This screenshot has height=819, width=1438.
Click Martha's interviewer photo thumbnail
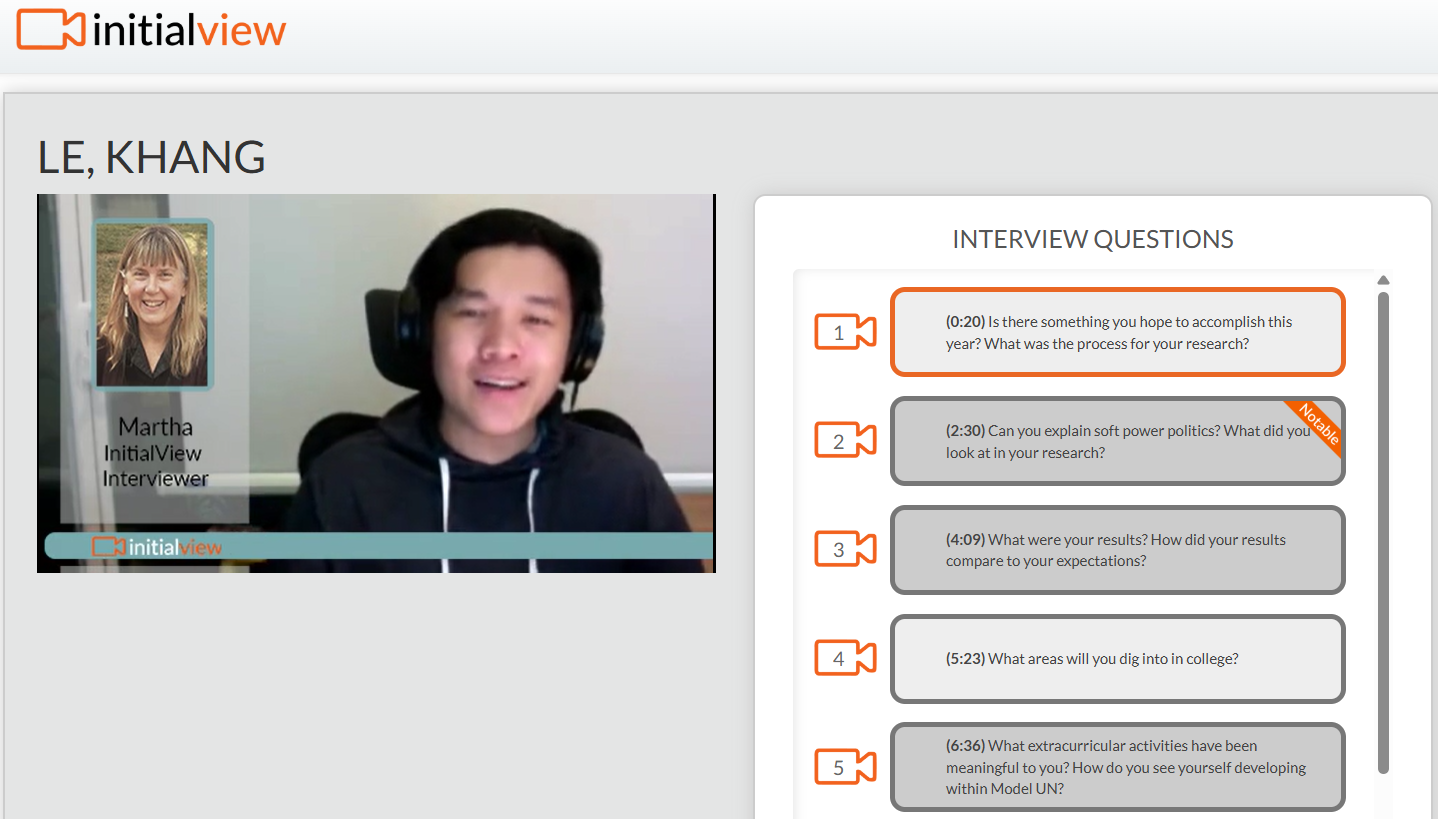point(152,303)
